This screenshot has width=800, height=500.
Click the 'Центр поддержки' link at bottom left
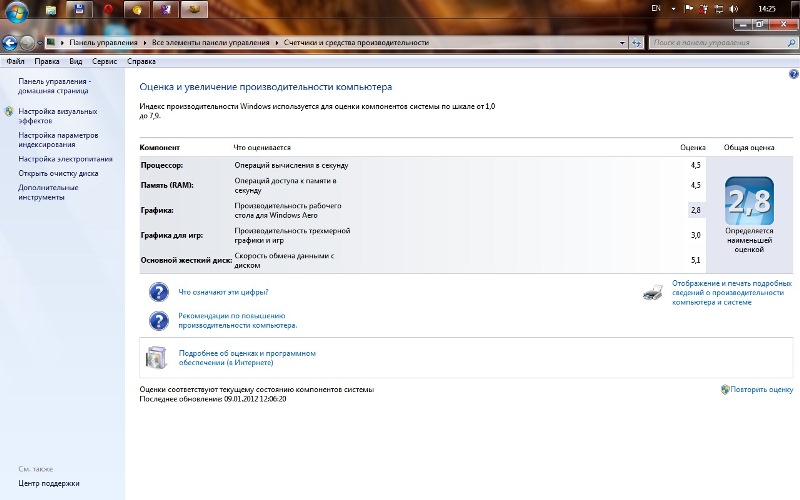(49, 483)
